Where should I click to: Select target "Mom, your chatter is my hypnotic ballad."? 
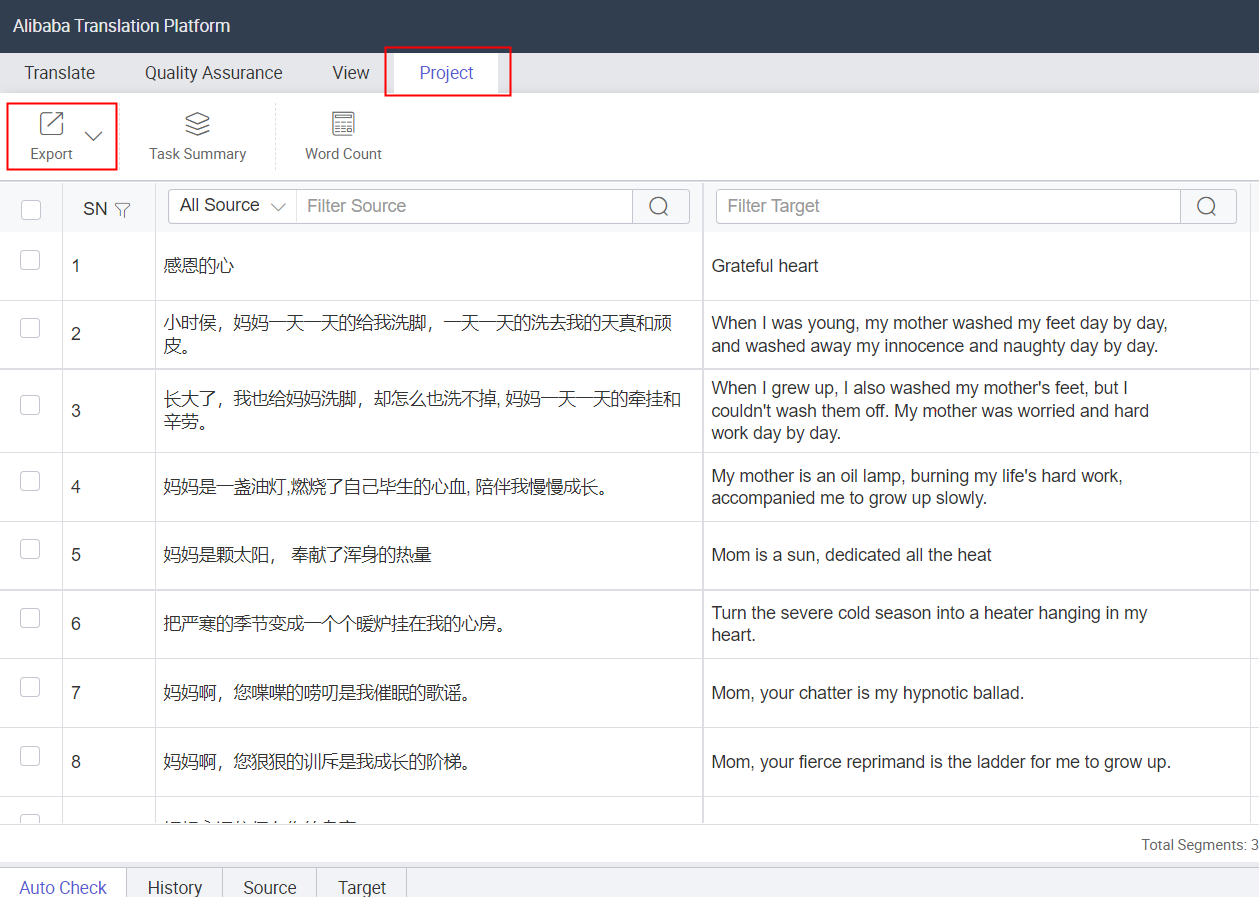(868, 693)
